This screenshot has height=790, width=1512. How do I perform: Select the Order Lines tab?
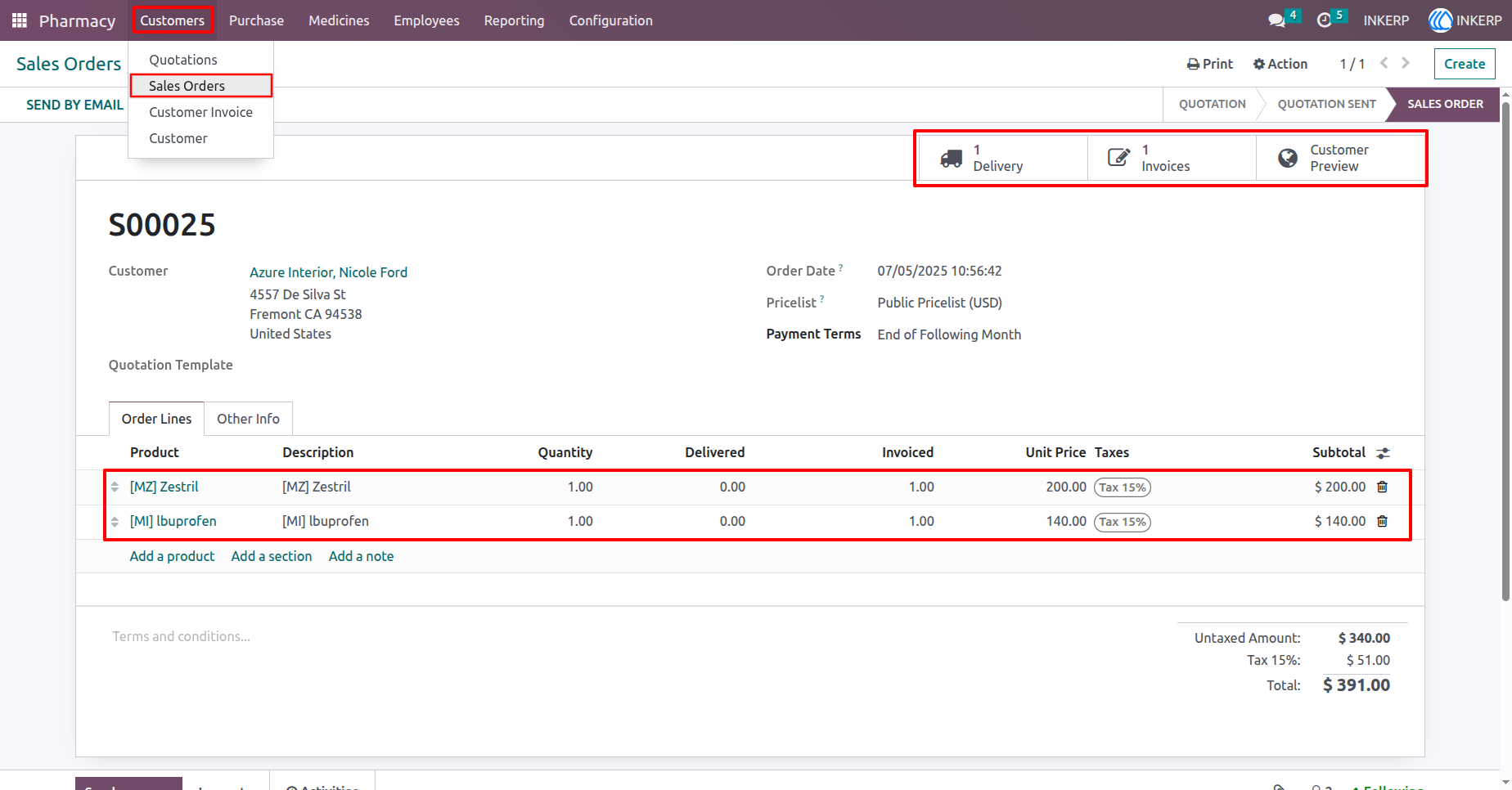156,419
